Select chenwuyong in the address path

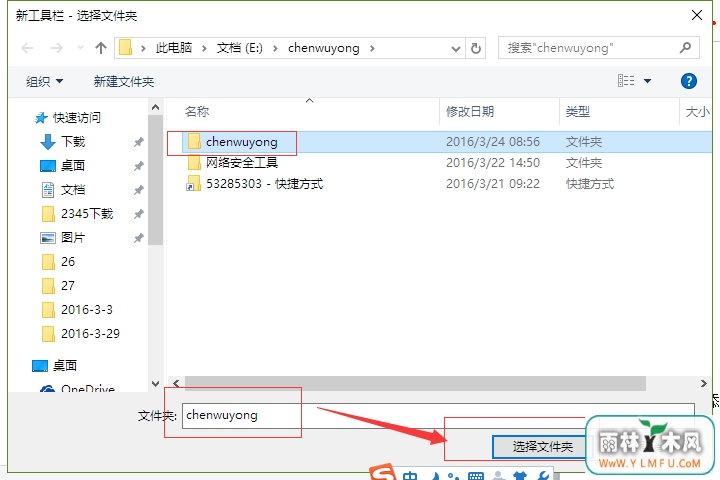coord(323,48)
